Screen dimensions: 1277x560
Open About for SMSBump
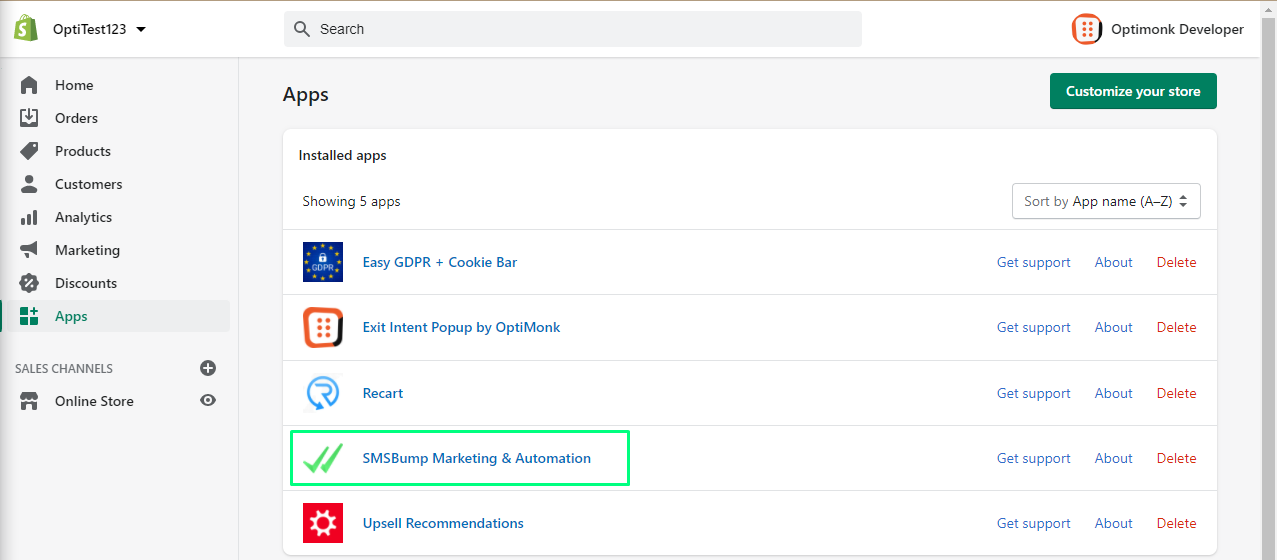coord(1113,458)
